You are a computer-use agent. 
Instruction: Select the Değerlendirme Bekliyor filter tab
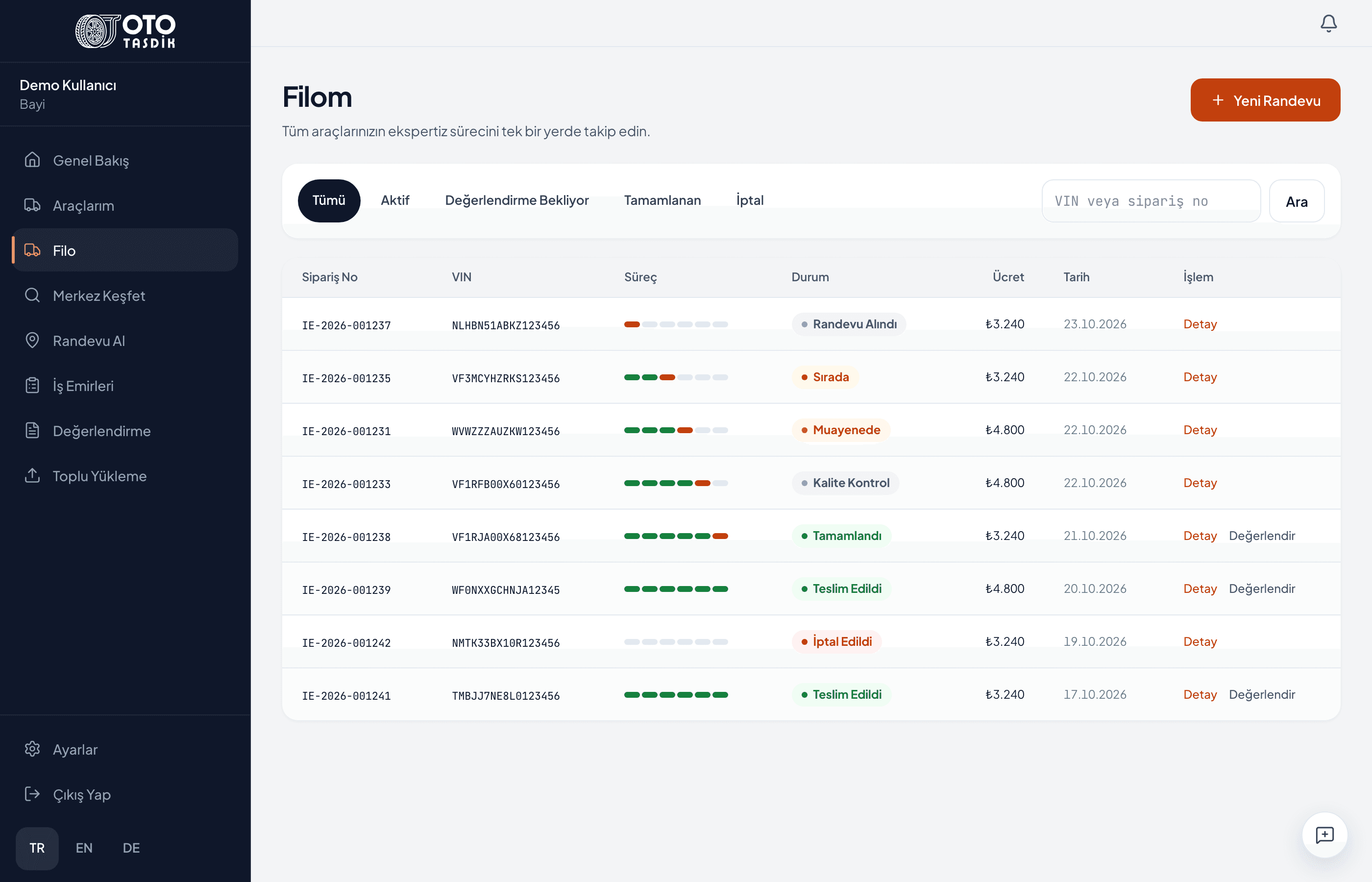tap(516, 200)
